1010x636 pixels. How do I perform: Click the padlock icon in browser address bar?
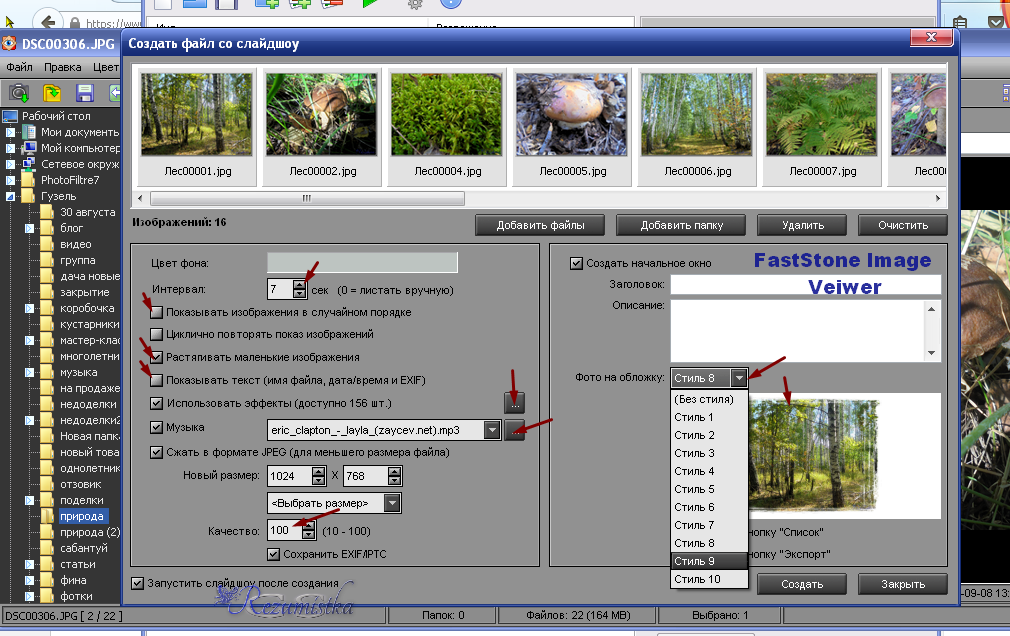coord(75,24)
